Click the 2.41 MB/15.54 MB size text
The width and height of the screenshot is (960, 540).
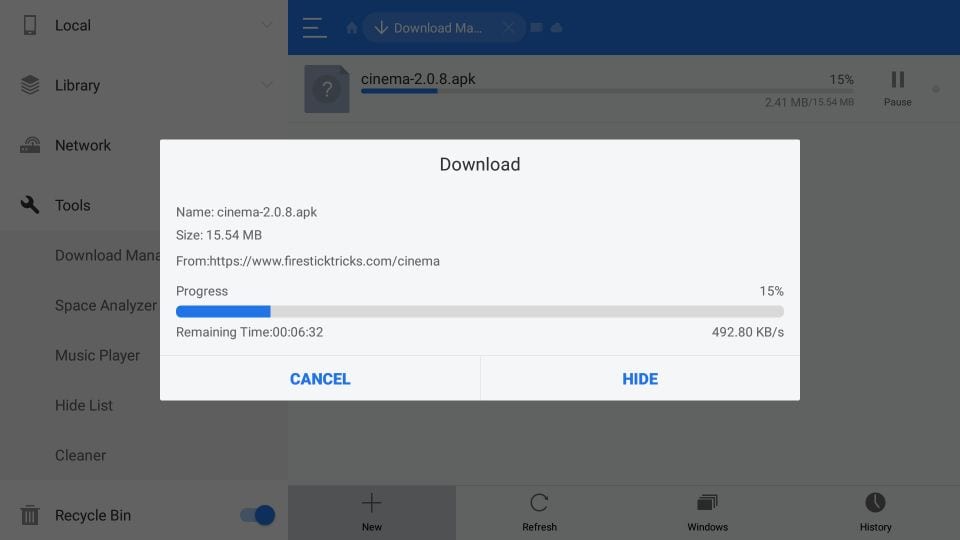click(809, 102)
